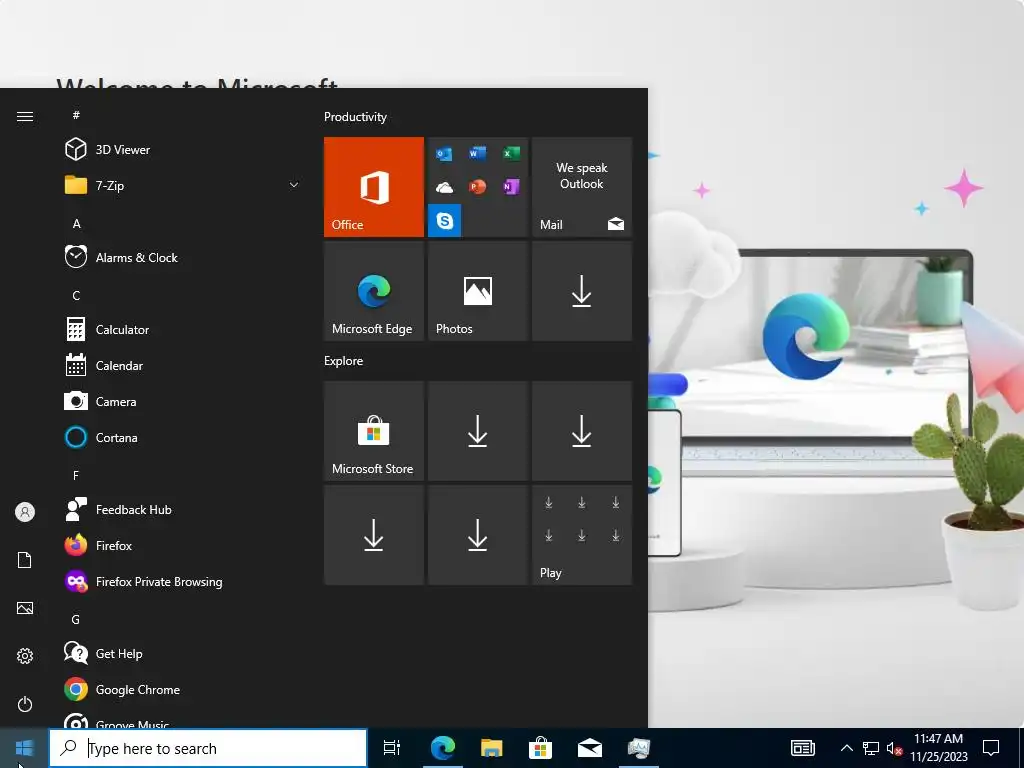
Task: Open the 7-Zip folder entry
Action: (183, 185)
